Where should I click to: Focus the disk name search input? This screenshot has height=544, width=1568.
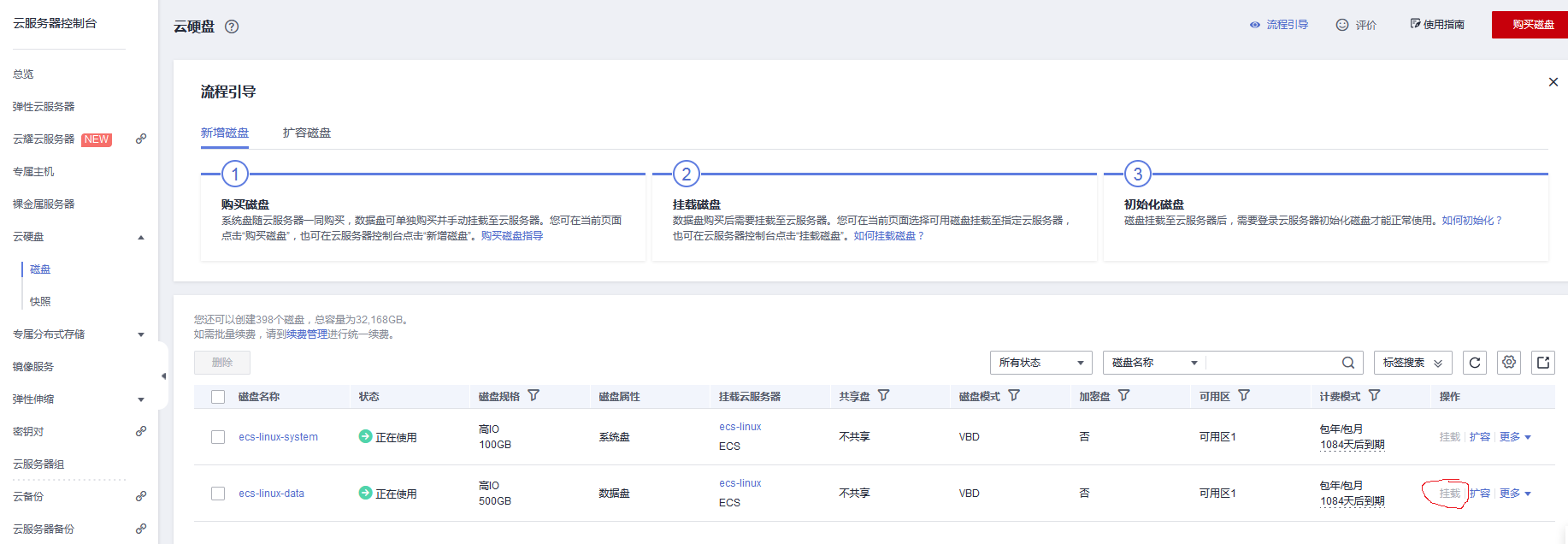(1272, 363)
